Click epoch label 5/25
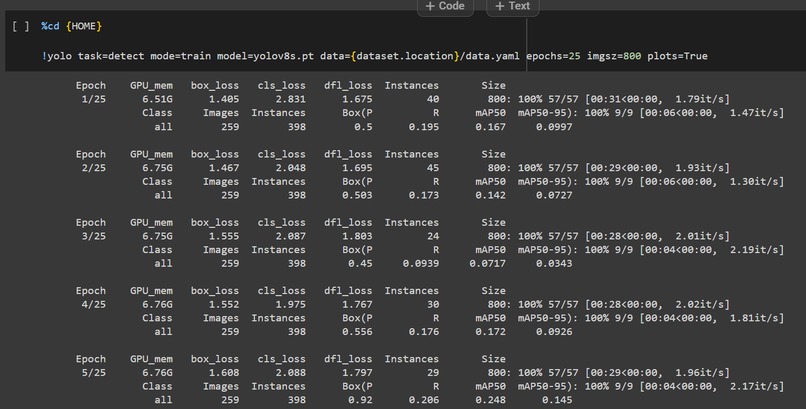The height and width of the screenshot is (409, 806). pos(94,373)
